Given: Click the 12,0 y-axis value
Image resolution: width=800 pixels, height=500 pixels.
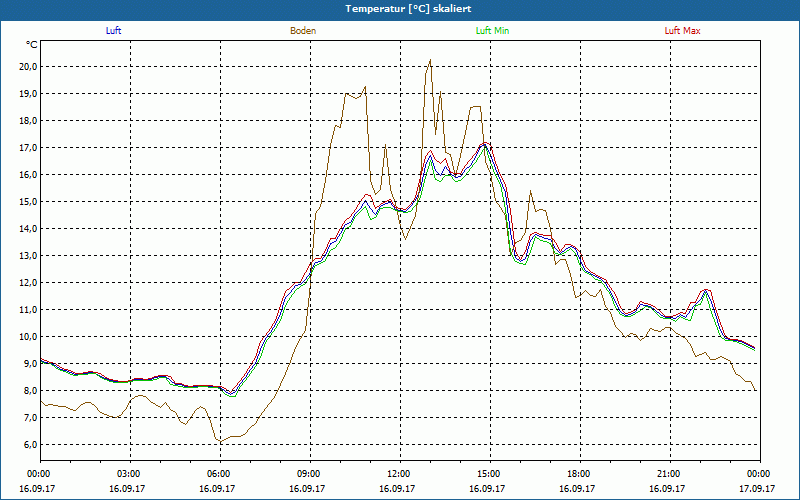Looking at the screenshot, I should (x=28, y=283).
